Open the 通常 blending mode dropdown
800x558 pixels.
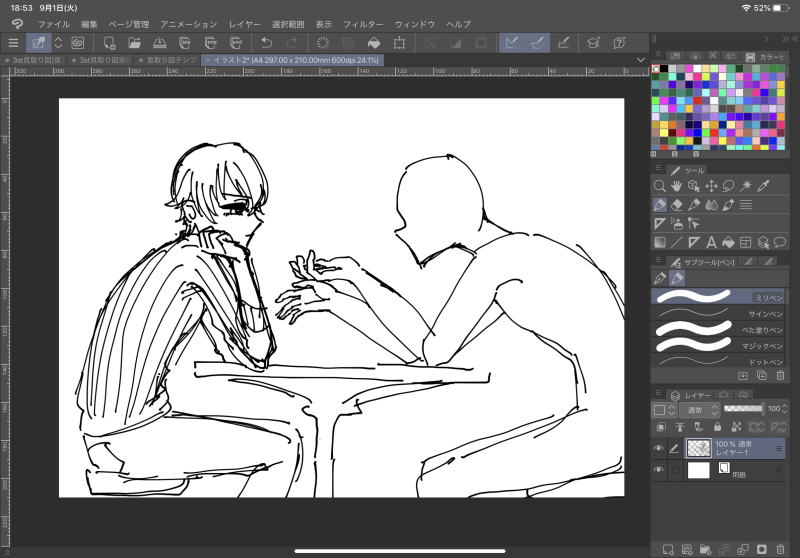pos(699,410)
